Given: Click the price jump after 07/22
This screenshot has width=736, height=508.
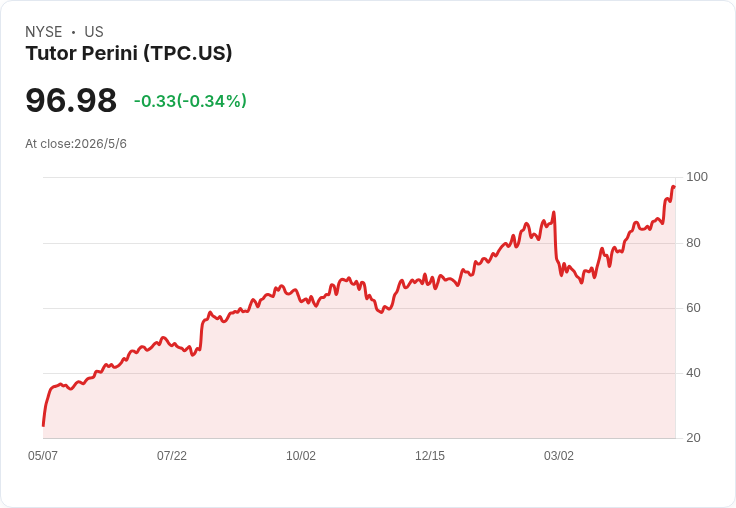Looking at the screenshot, I should 201,334.
